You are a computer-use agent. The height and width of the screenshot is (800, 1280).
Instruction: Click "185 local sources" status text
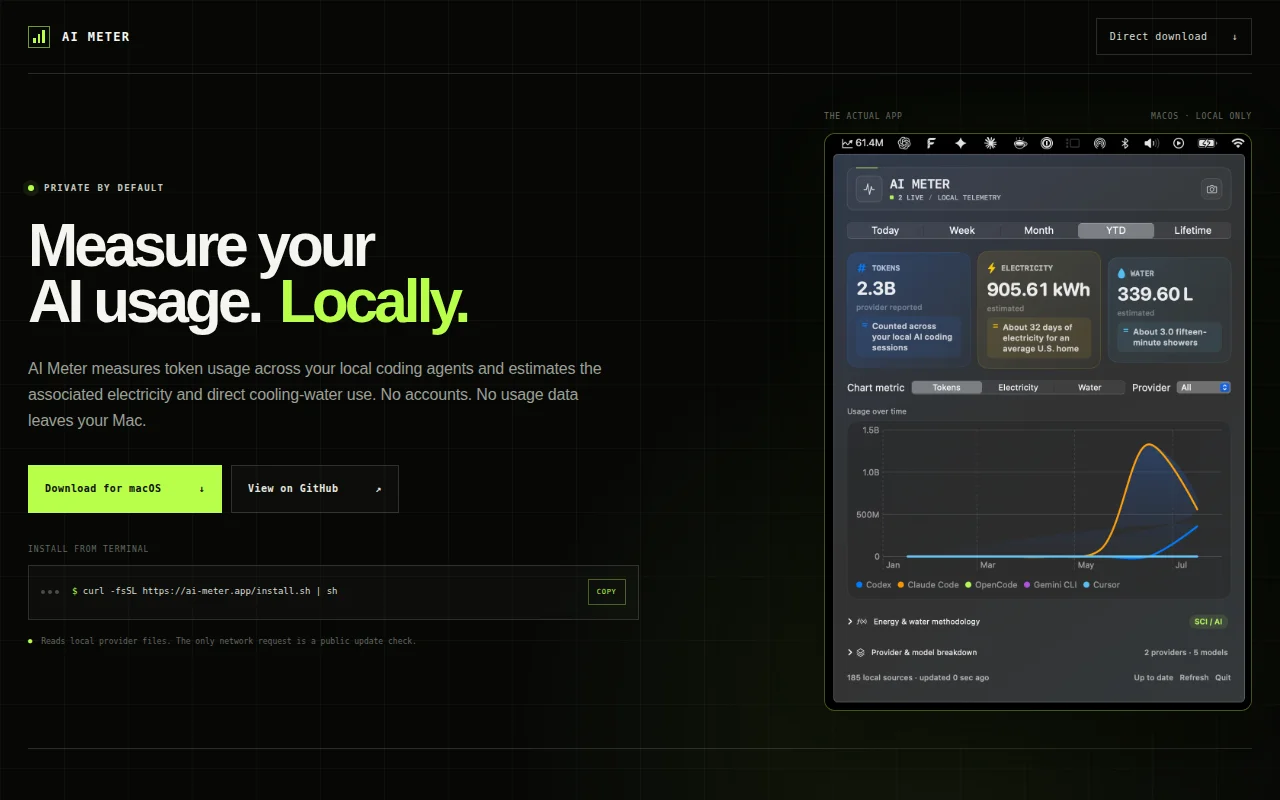(918, 678)
